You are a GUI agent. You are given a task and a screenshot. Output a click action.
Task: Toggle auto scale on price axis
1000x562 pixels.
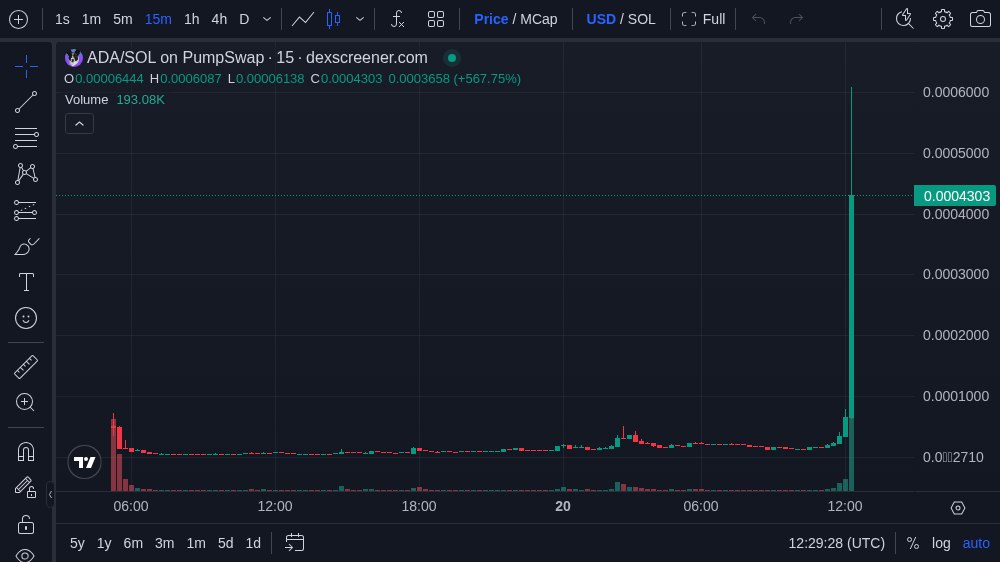click(976, 543)
